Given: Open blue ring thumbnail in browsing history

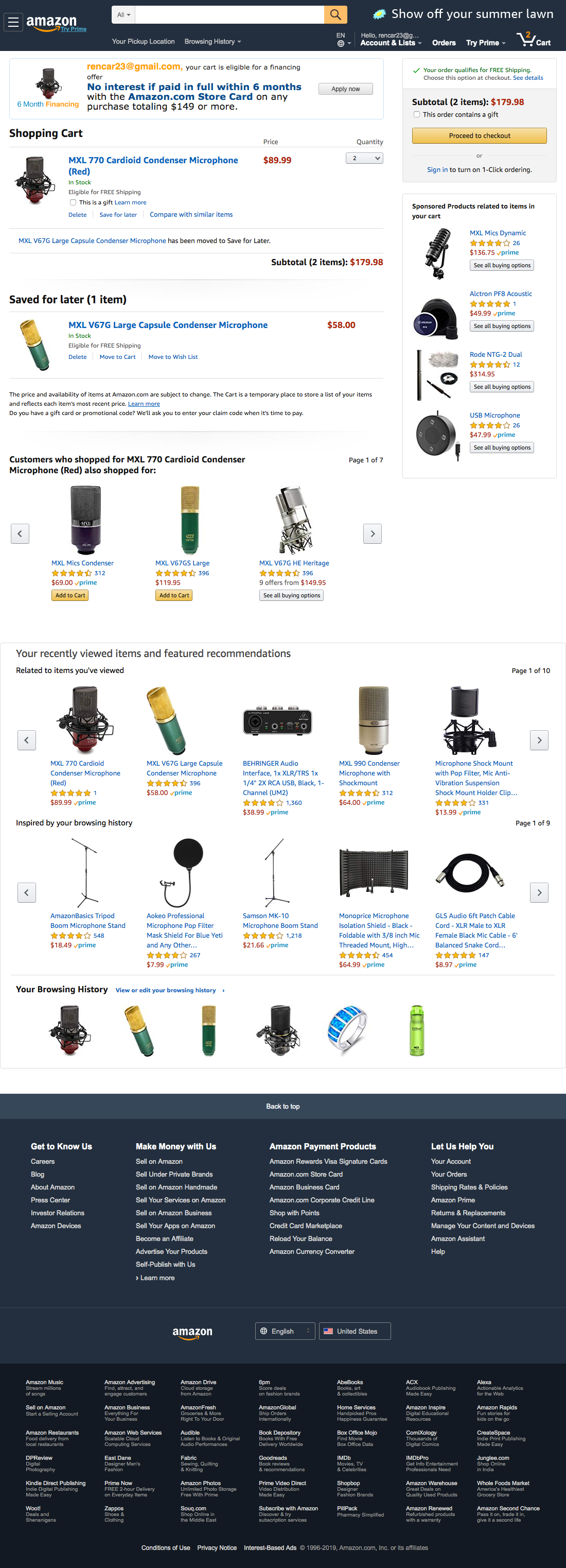Looking at the screenshot, I should pyautogui.click(x=348, y=1030).
